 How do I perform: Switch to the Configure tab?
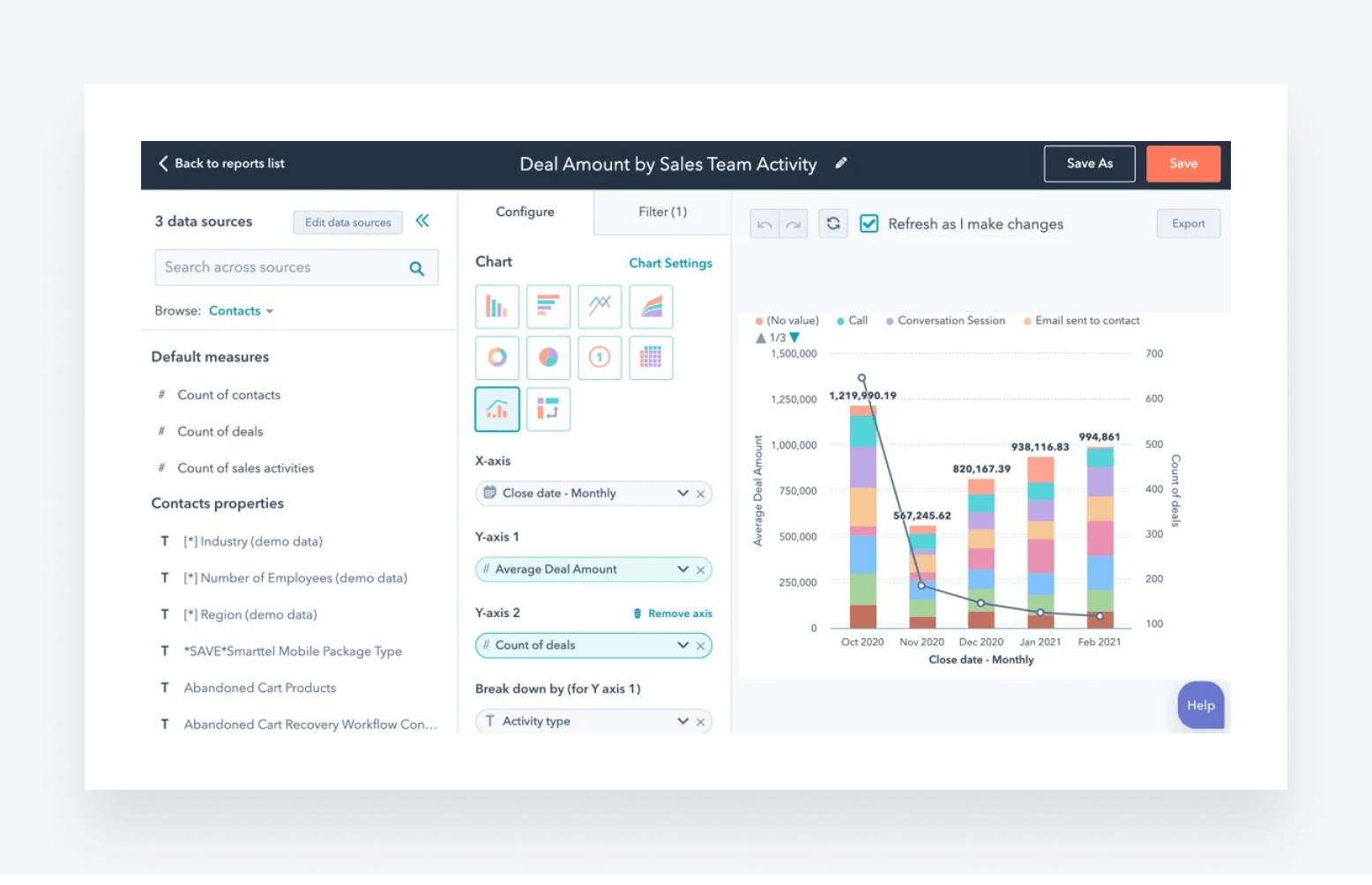(x=526, y=212)
